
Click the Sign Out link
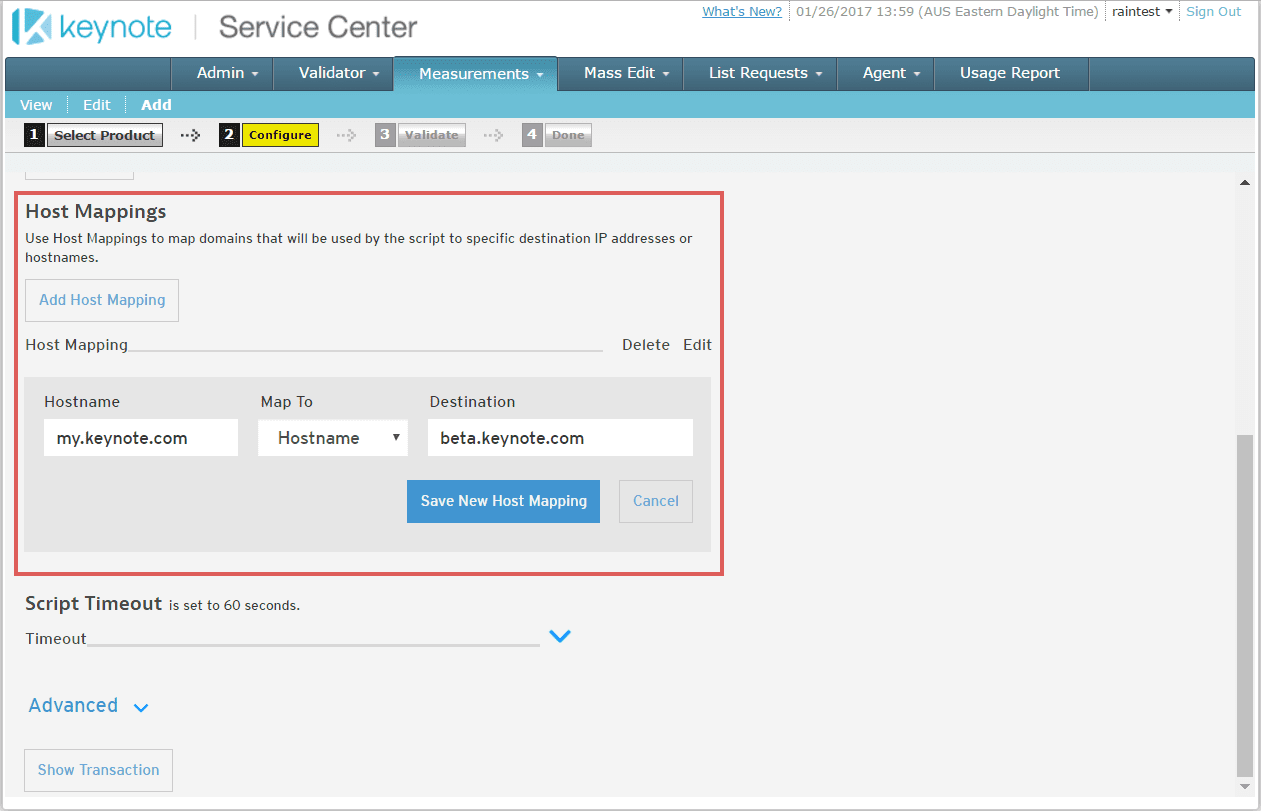[x=1213, y=12]
